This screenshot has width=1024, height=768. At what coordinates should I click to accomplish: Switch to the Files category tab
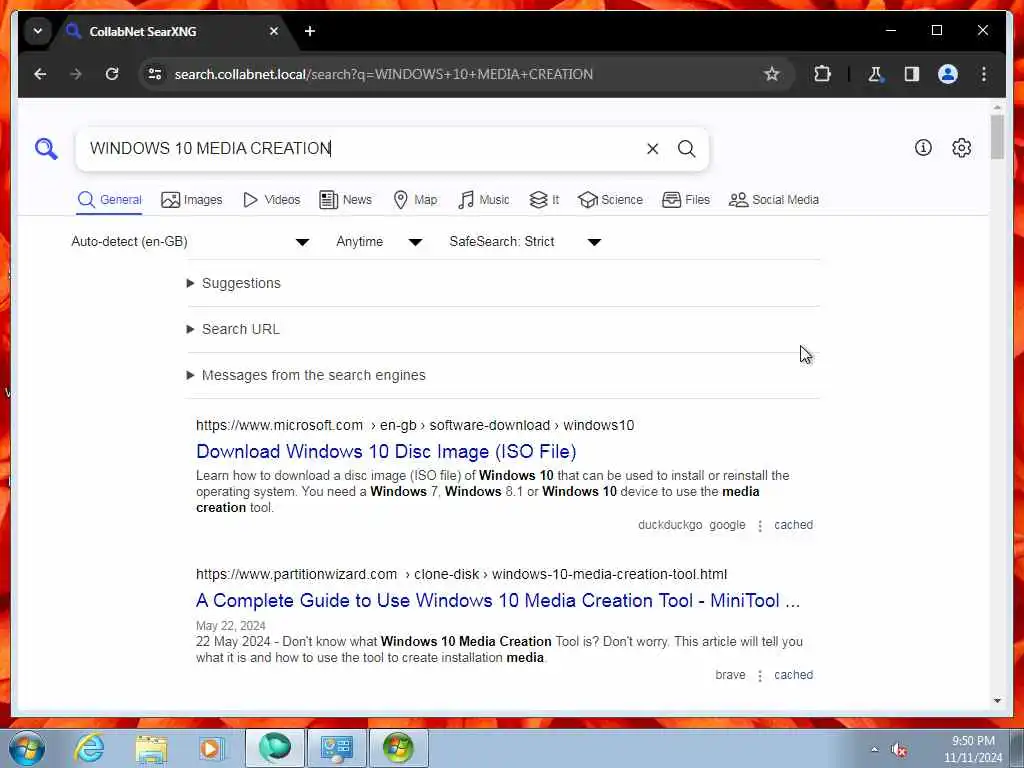[686, 200]
